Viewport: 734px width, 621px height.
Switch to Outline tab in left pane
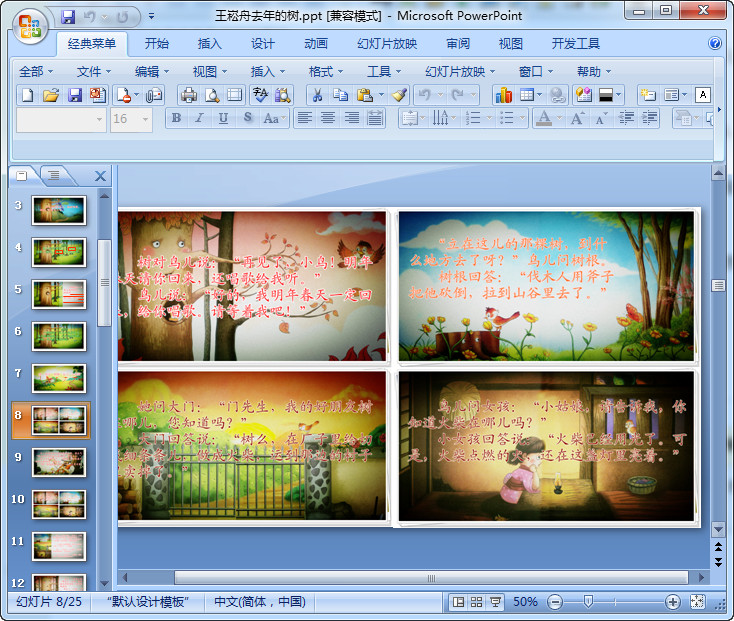click(54, 176)
